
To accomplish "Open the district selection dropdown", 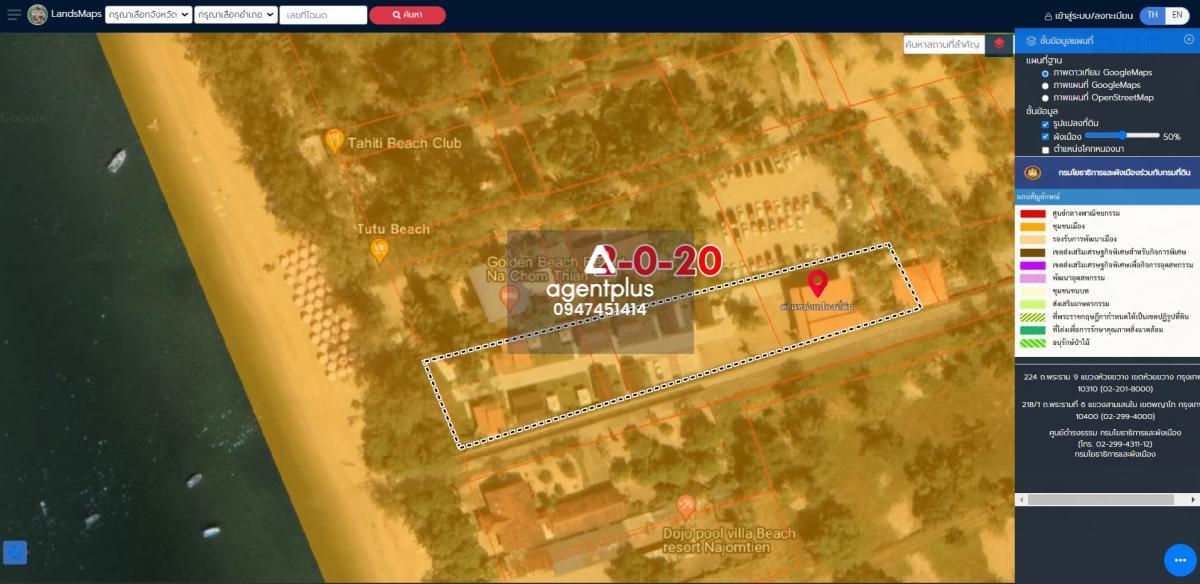I will 236,15.
